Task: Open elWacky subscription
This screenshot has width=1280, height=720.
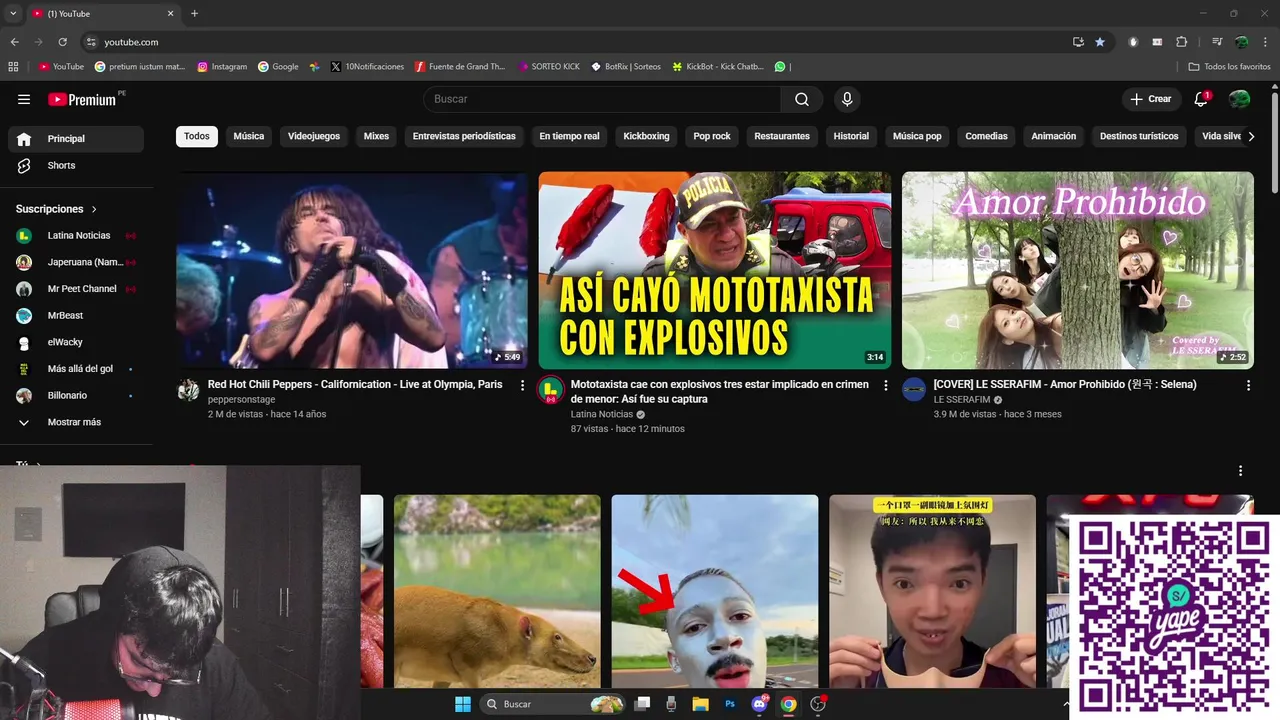Action: (x=76, y=342)
